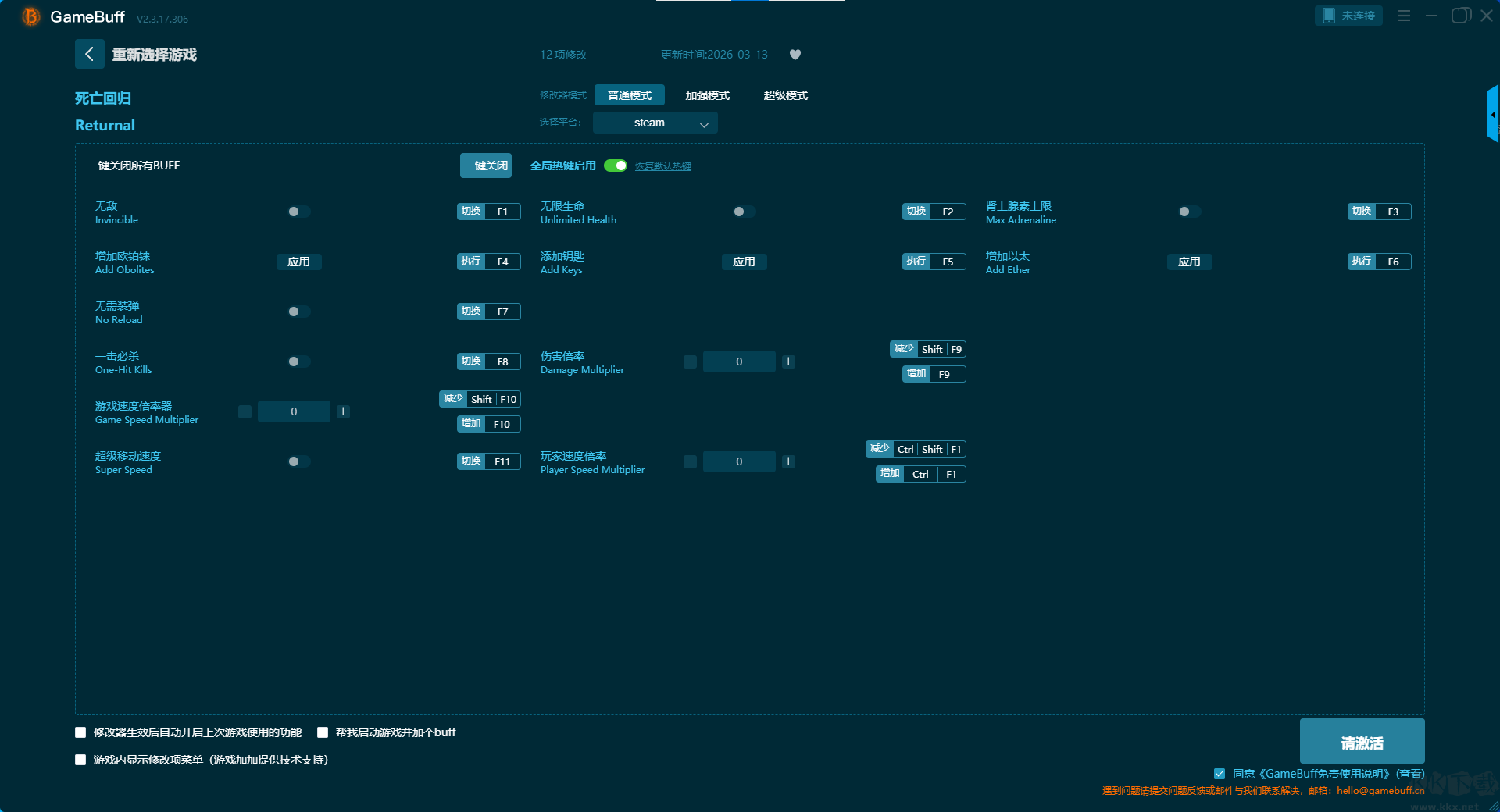Enable the Unlimited Health toggle
Viewport: 1500px width, 812px height.
tap(744, 212)
